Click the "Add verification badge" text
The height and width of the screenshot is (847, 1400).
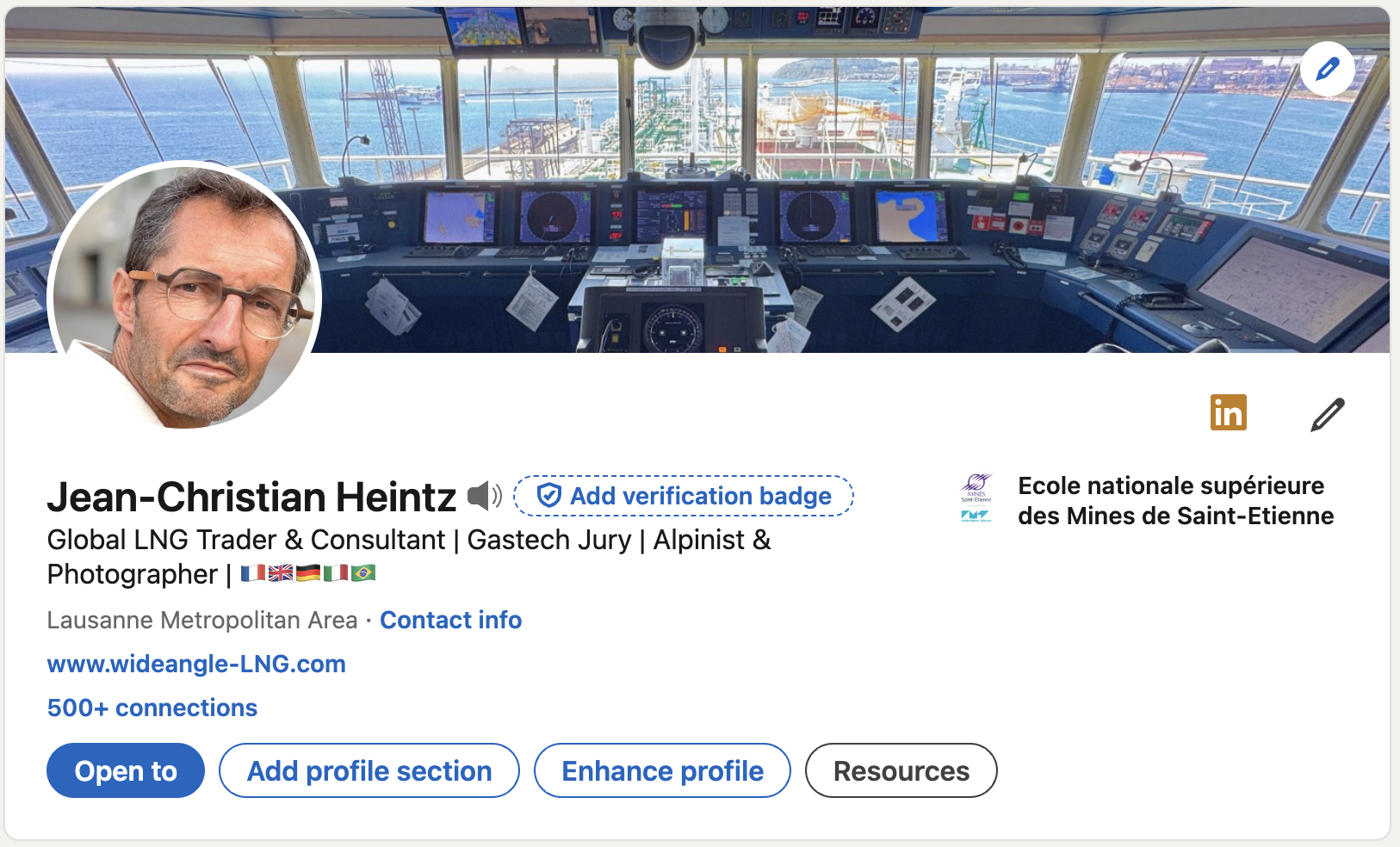[x=700, y=496]
